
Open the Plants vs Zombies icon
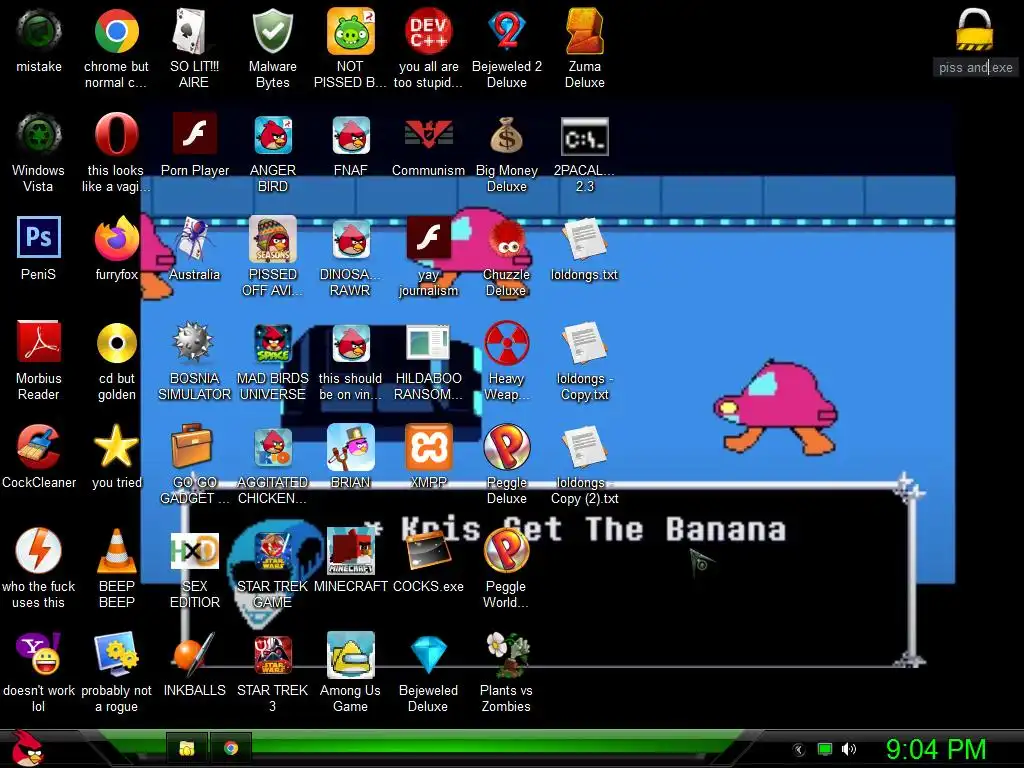click(507, 654)
